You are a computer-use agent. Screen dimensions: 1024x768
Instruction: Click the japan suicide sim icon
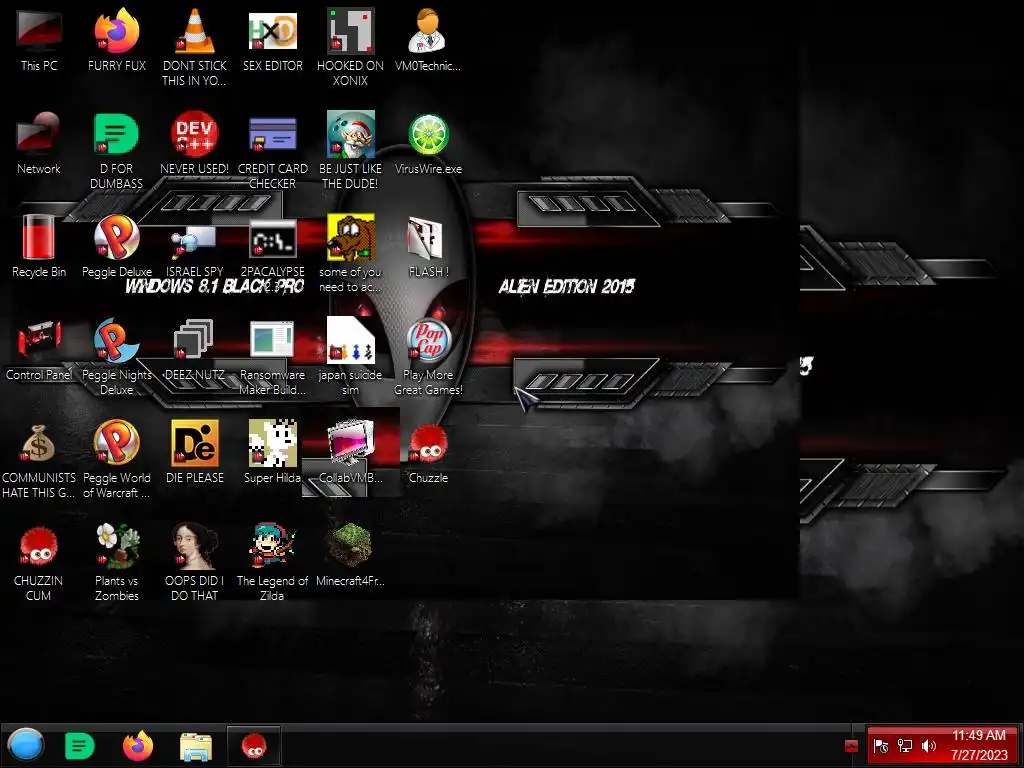coord(350,357)
